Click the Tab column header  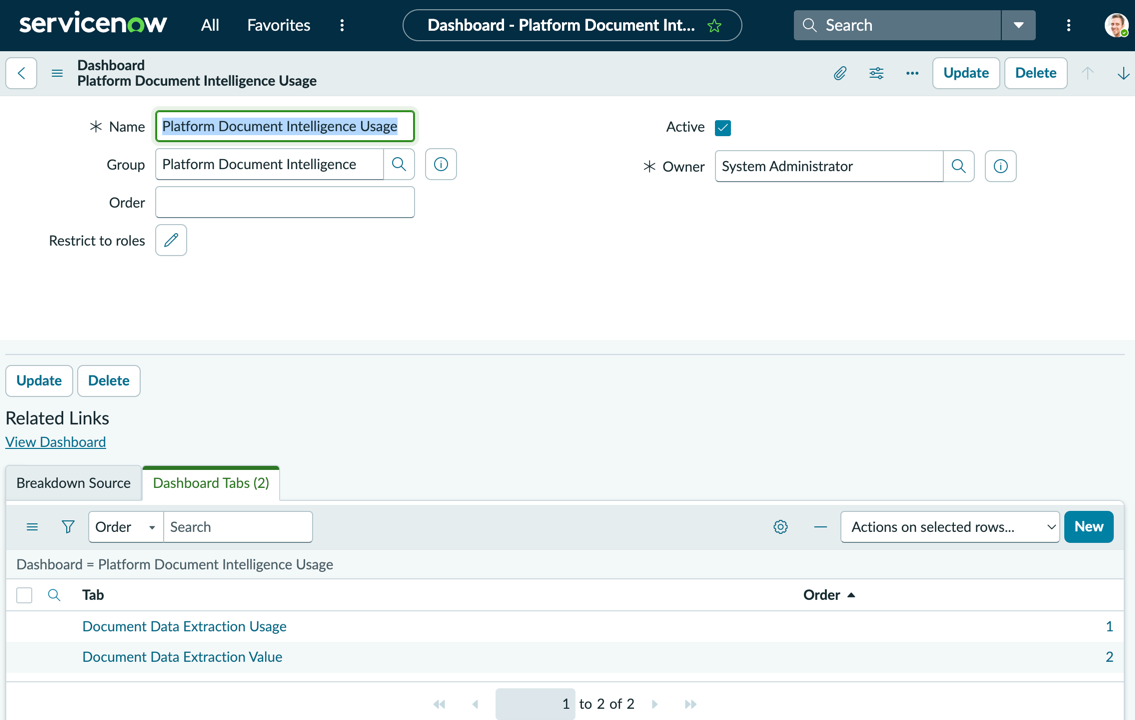pos(93,595)
